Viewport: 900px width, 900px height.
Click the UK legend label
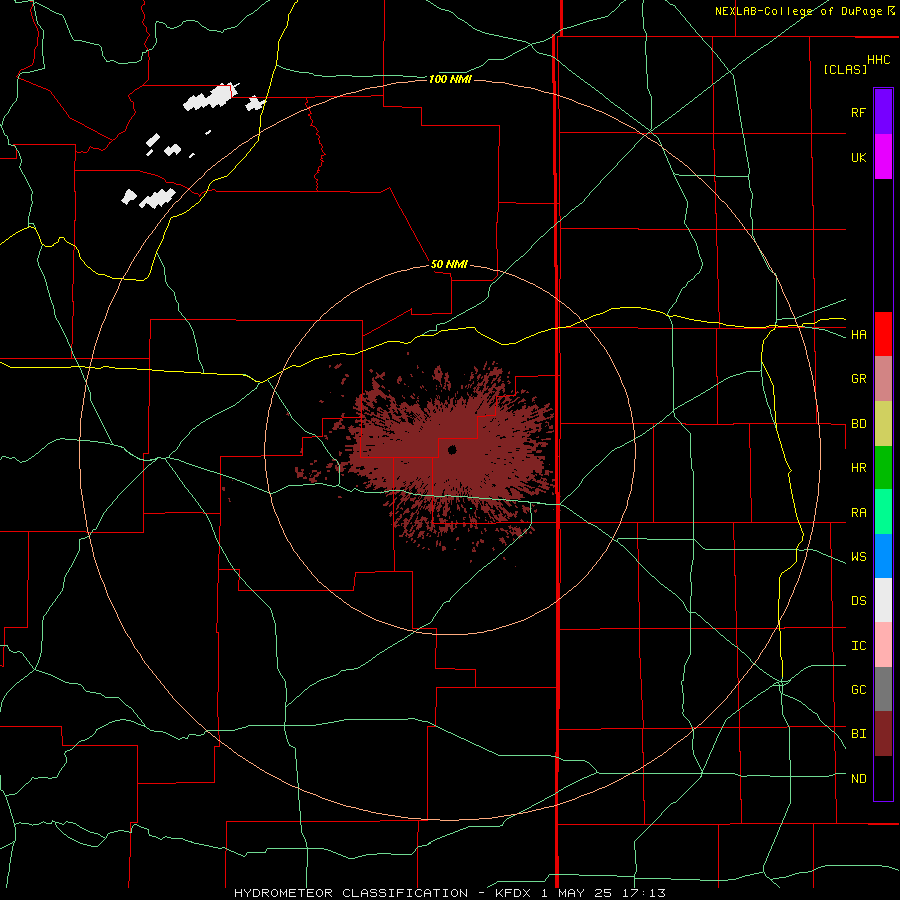coord(858,157)
